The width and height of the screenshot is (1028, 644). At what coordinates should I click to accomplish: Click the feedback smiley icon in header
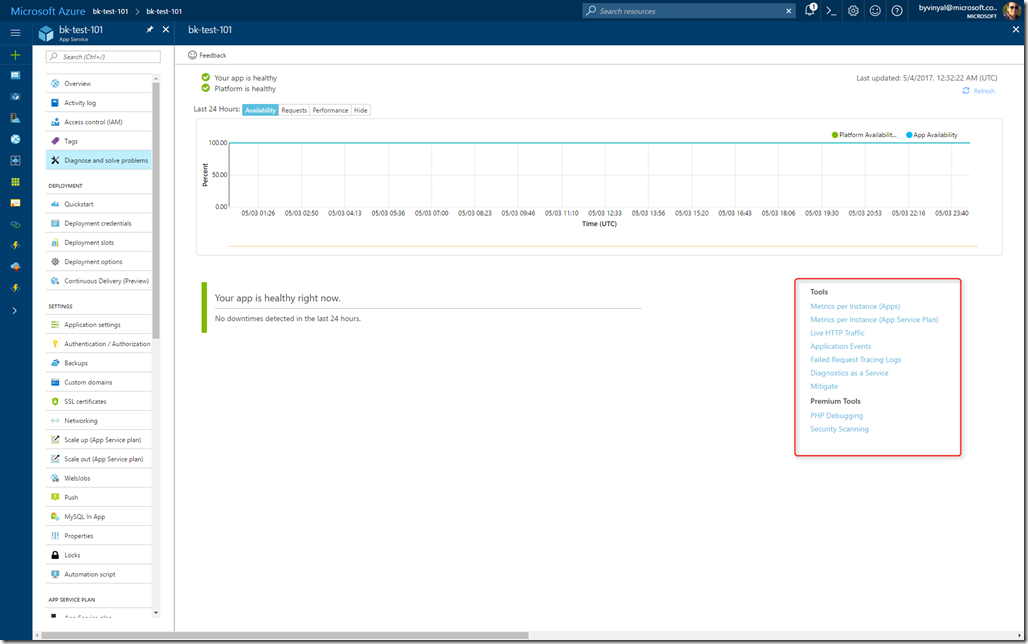tap(875, 10)
